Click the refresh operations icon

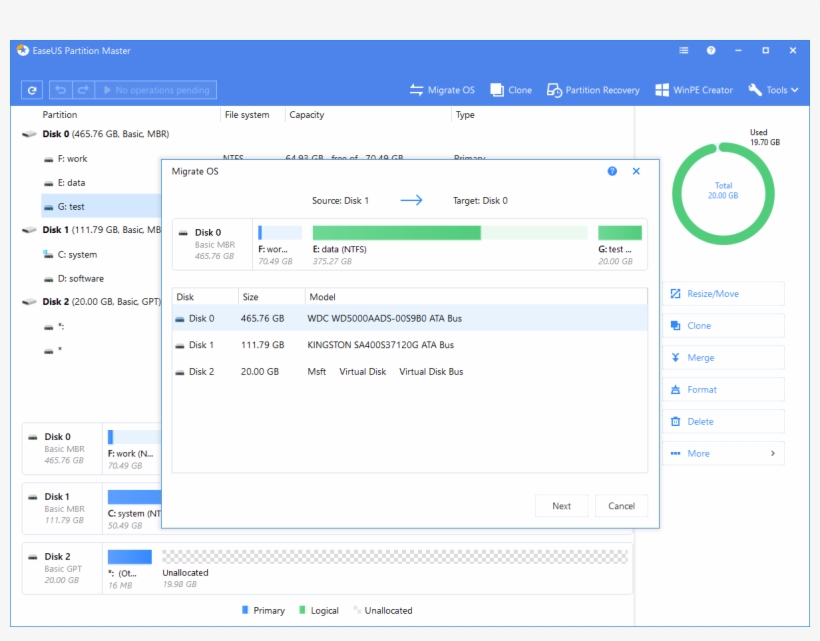click(33, 89)
